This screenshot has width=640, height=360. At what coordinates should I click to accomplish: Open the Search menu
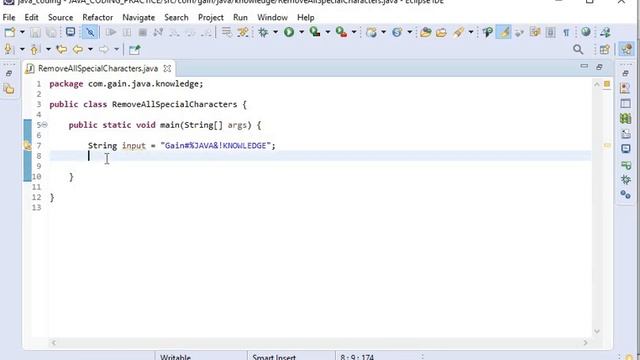point(176,18)
